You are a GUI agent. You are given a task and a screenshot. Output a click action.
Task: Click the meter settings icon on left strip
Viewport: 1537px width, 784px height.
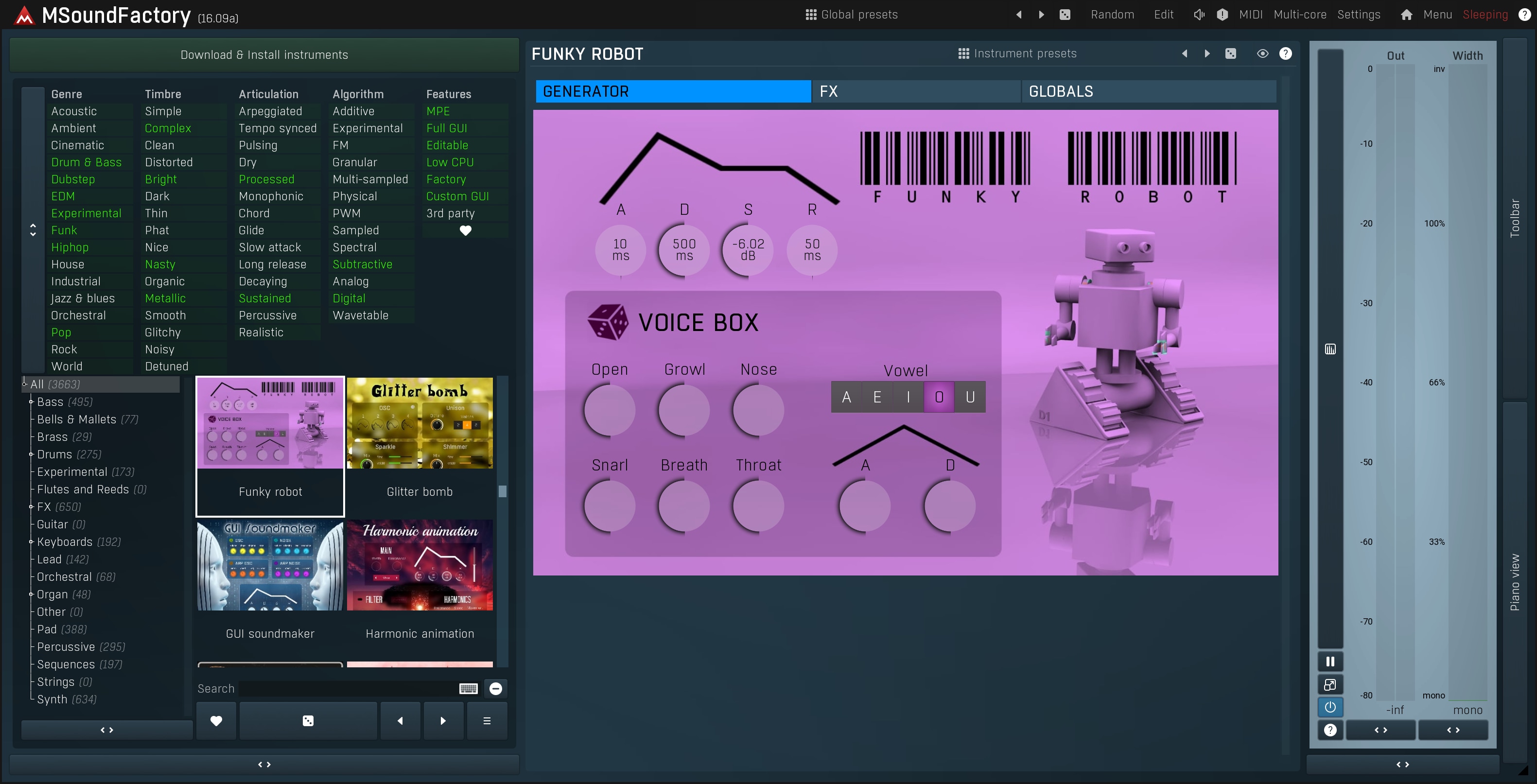pos(1330,349)
